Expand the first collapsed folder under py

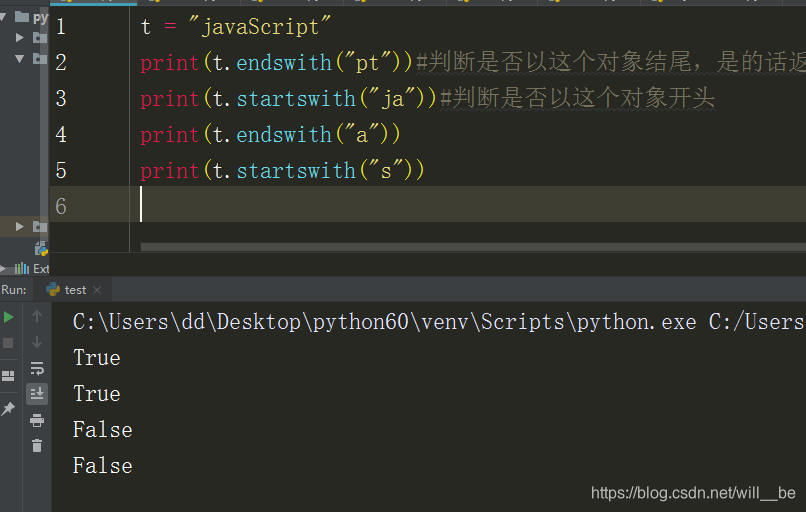pyautogui.click(x=20, y=38)
